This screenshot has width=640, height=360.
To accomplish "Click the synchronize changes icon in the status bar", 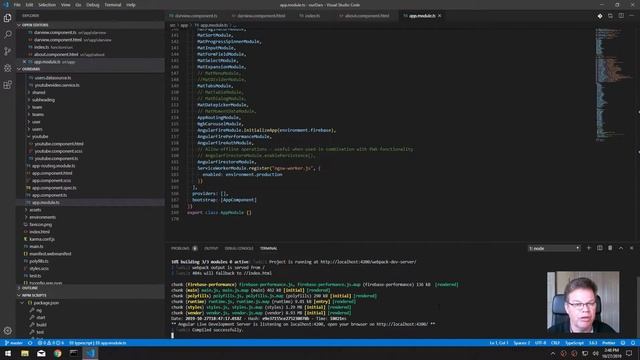I will pyautogui.click(x=30, y=343).
